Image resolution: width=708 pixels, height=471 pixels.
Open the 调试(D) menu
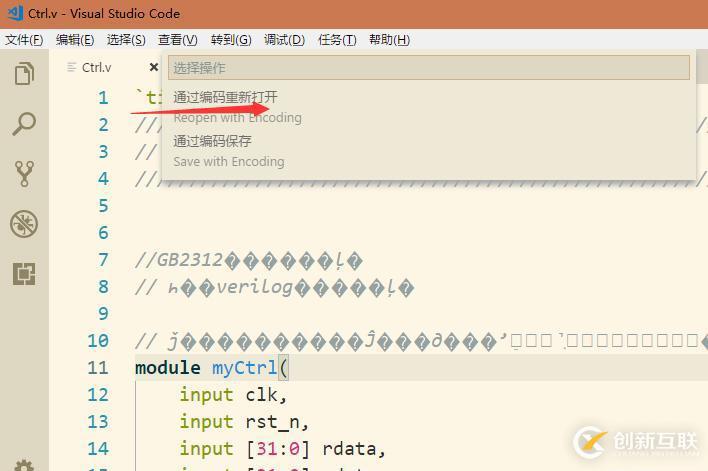284,40
